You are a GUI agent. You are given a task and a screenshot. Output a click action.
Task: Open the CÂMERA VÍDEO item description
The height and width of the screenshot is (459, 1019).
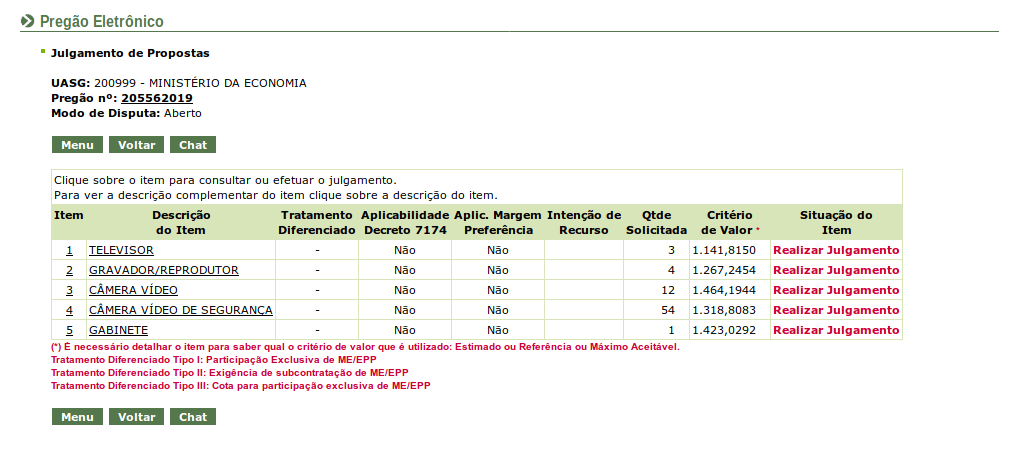coord(133,290)
